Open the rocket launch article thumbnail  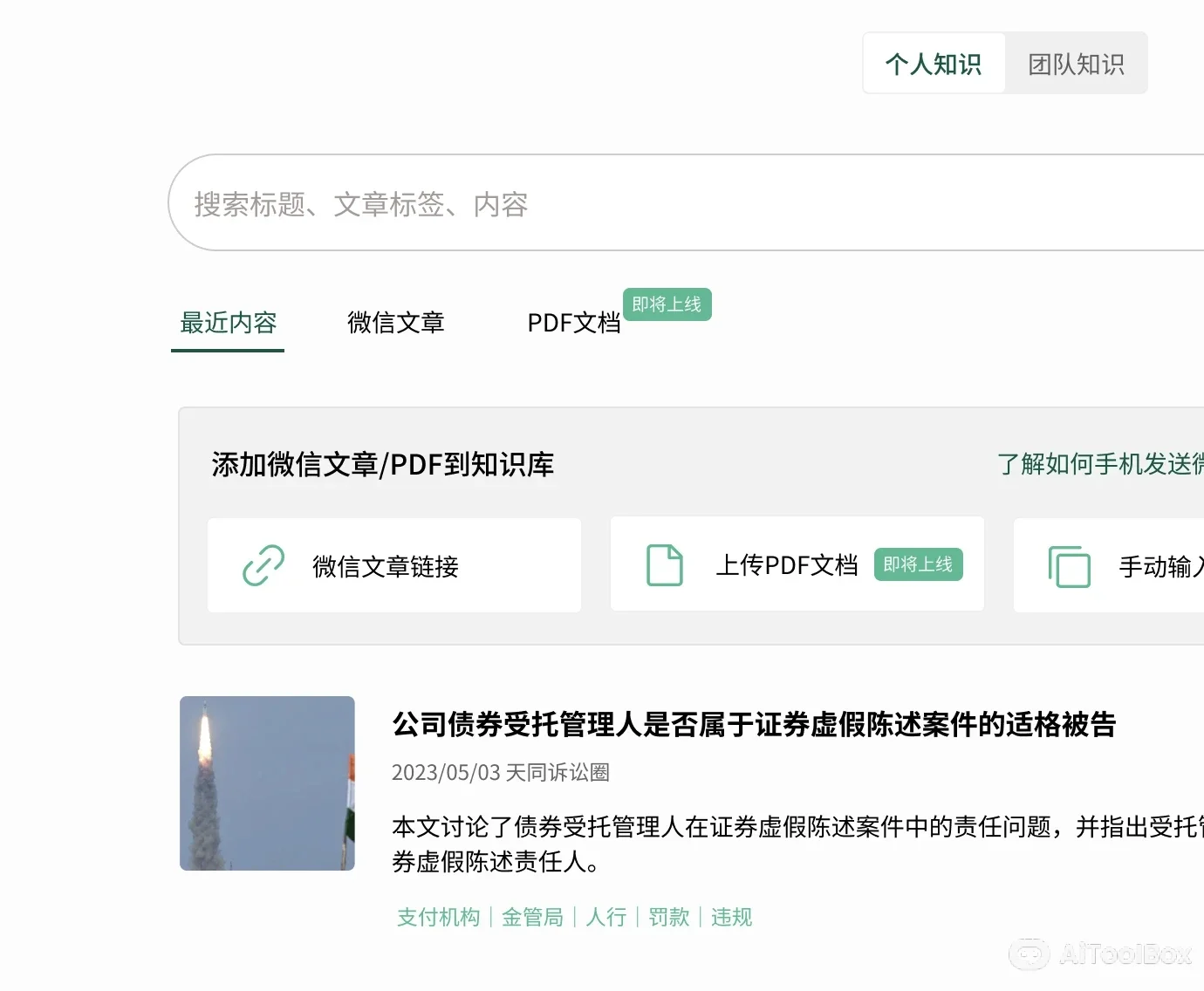[x=267, y=783]
